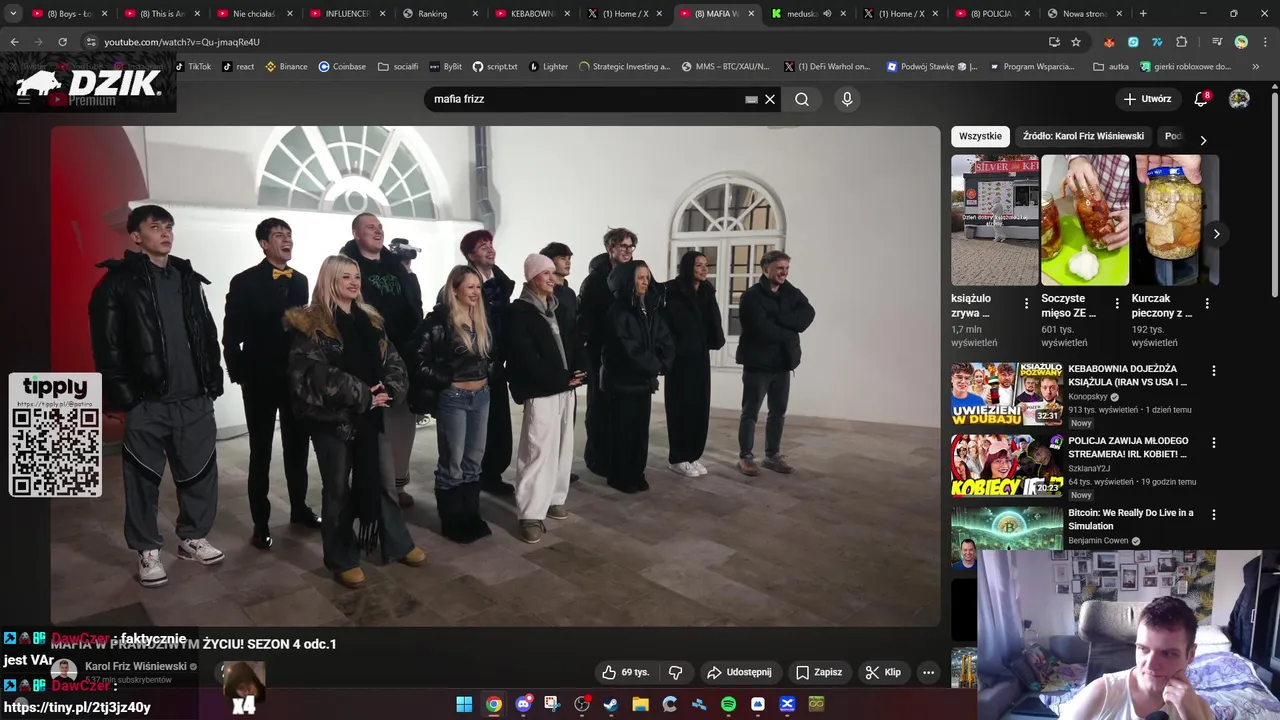Open the Karol Friz Wiśniewski channel avatar
1280x720 pixels.
(64, 672)
